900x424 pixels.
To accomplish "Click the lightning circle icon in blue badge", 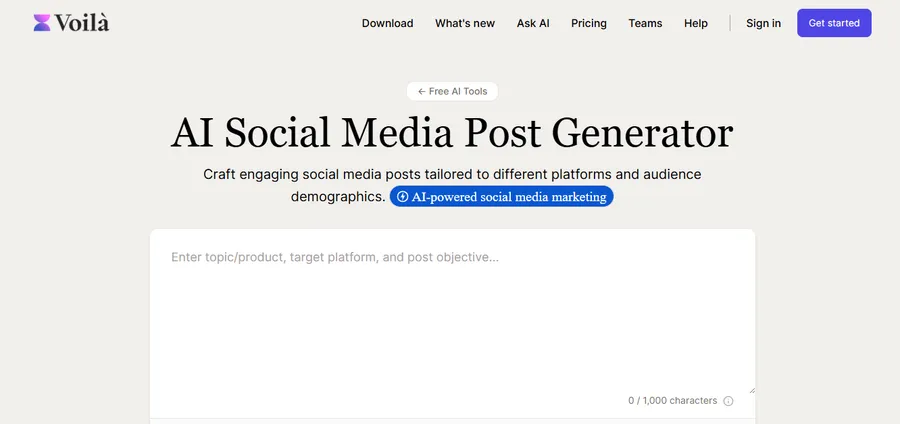I will pyautogui.click(x=402, y=197).
